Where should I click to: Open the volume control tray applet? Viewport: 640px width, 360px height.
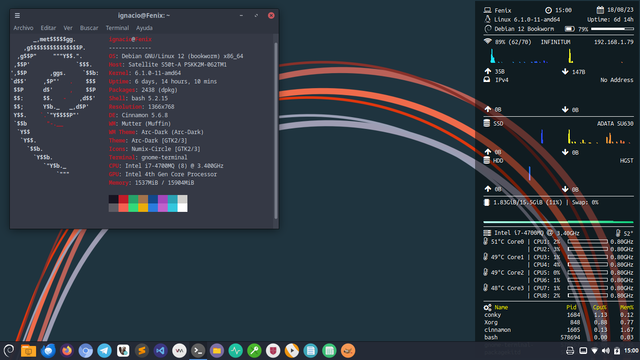click(606, 351)
